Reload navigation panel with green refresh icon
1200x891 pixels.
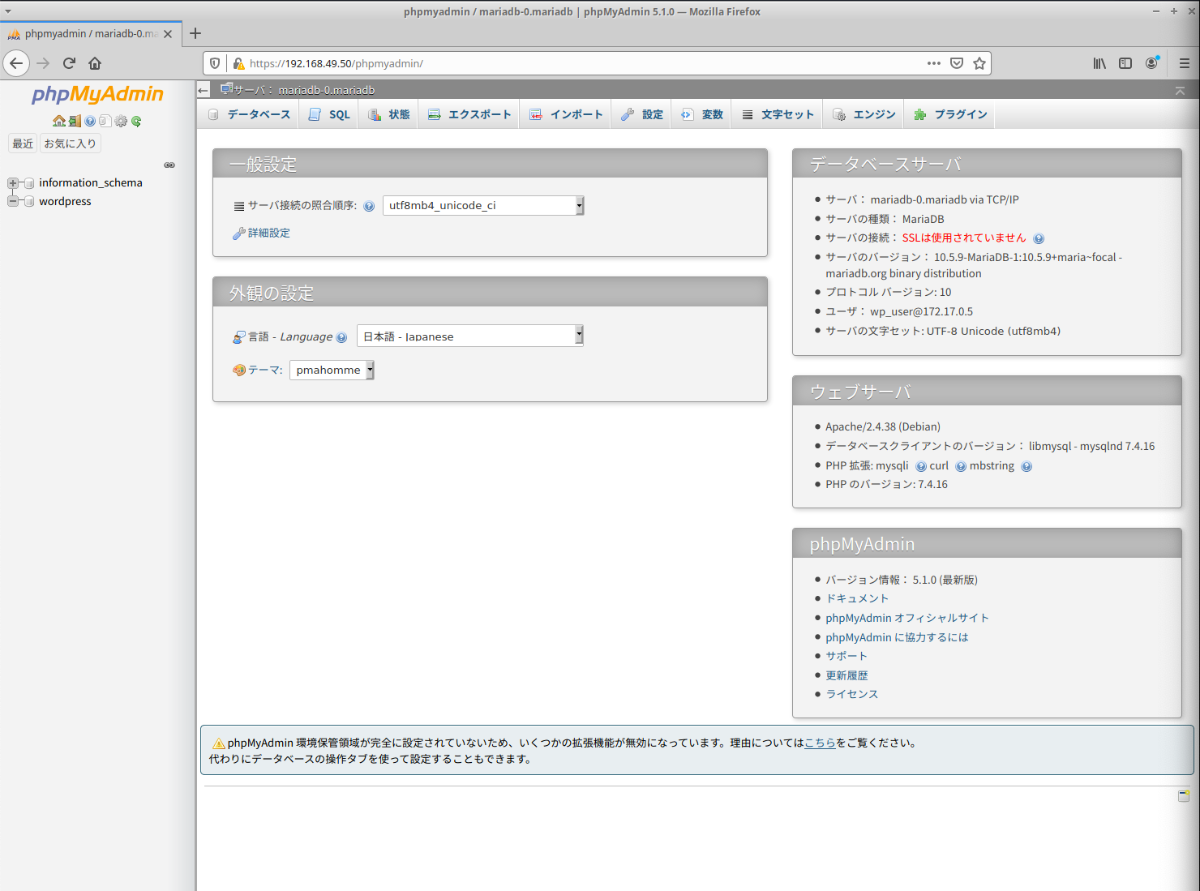coord(136,121)
